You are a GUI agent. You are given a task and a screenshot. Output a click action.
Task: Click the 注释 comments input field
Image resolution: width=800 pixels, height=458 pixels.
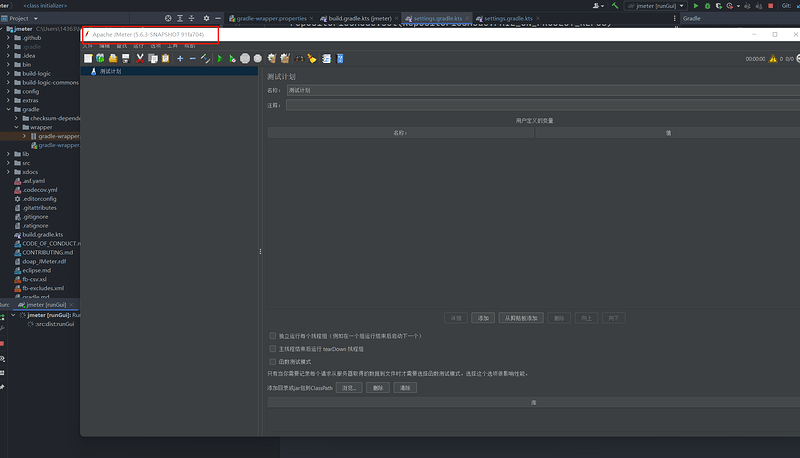(x=543, y=105)
